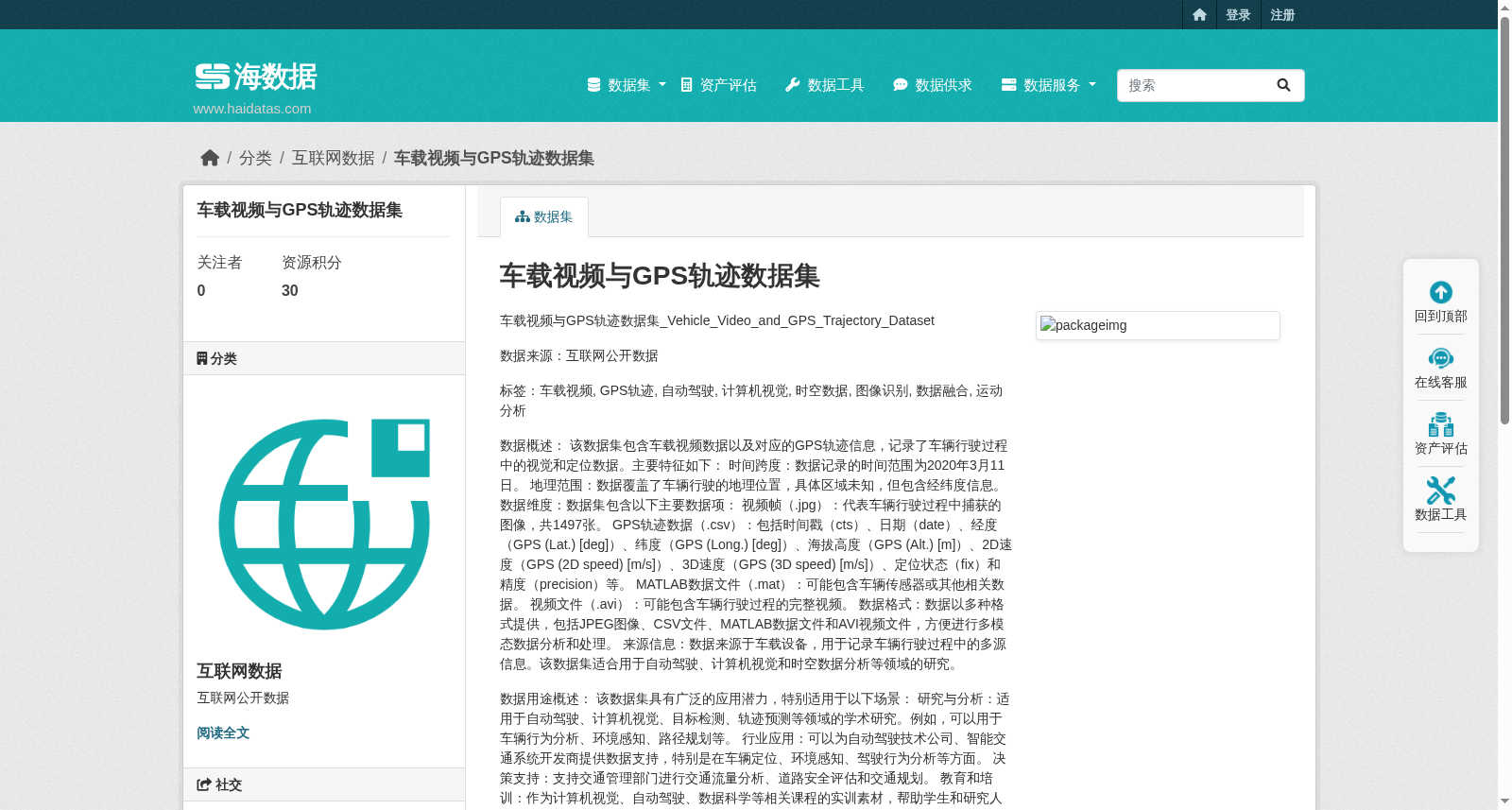Open the 数据集 navigation menu
Screen dimensions: 1512x810
[x=627, y=85]
